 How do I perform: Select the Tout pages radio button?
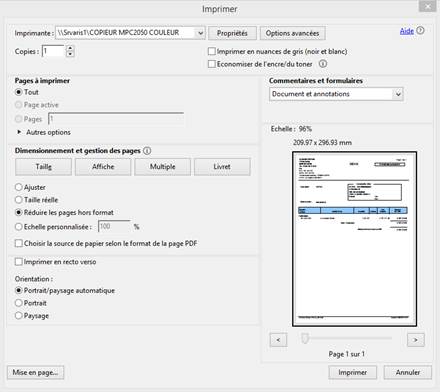pos(19,92)
